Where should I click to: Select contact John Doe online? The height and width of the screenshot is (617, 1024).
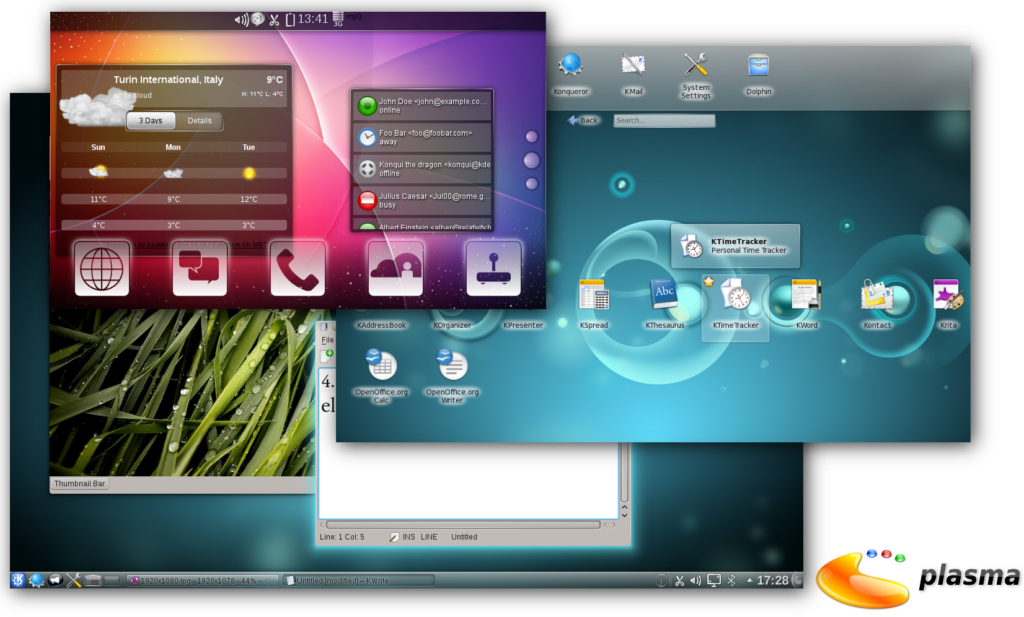(422, 105)
